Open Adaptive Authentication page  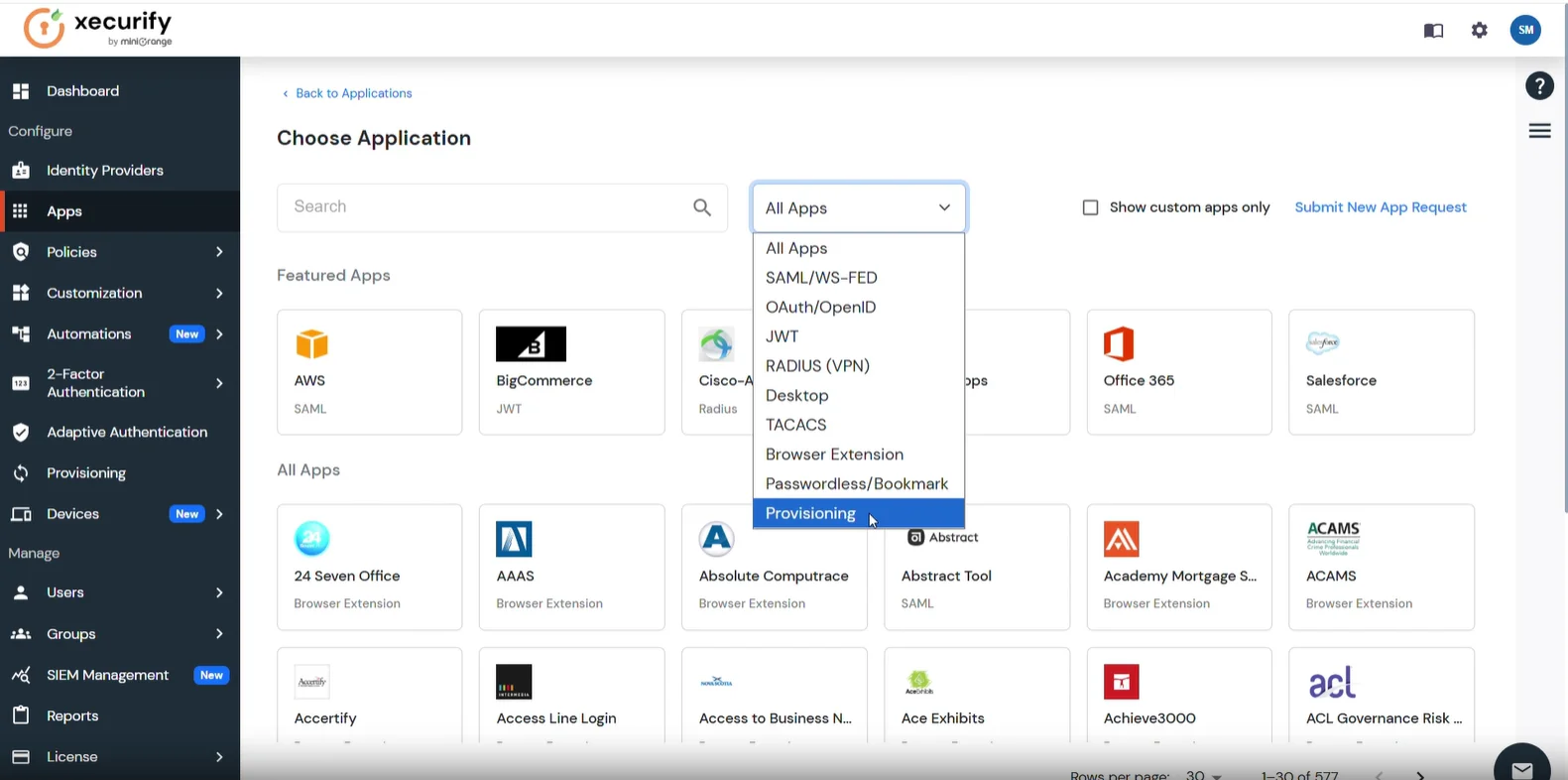click(x=120, y=433)
